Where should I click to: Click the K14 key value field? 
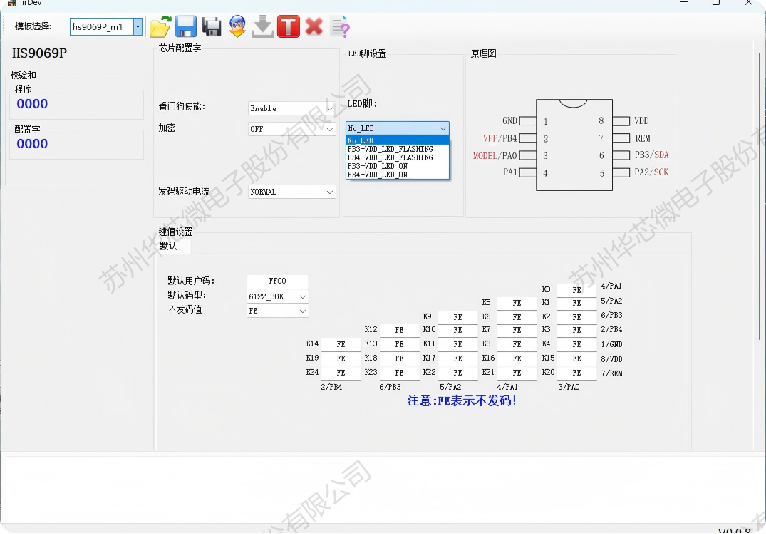point(341,344)
